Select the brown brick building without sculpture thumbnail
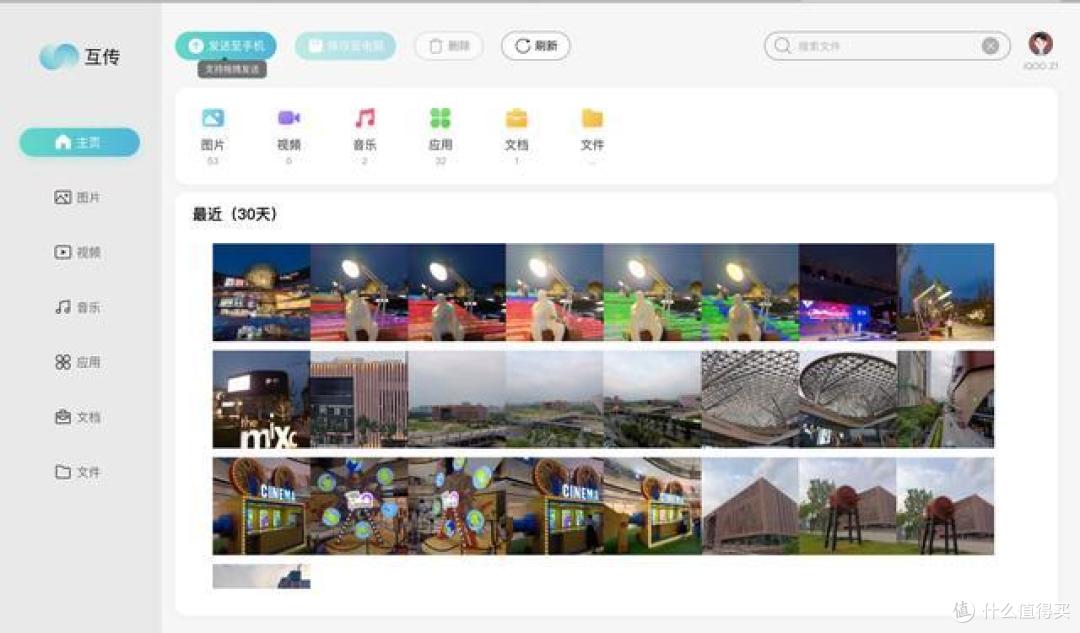 [750, 506]
